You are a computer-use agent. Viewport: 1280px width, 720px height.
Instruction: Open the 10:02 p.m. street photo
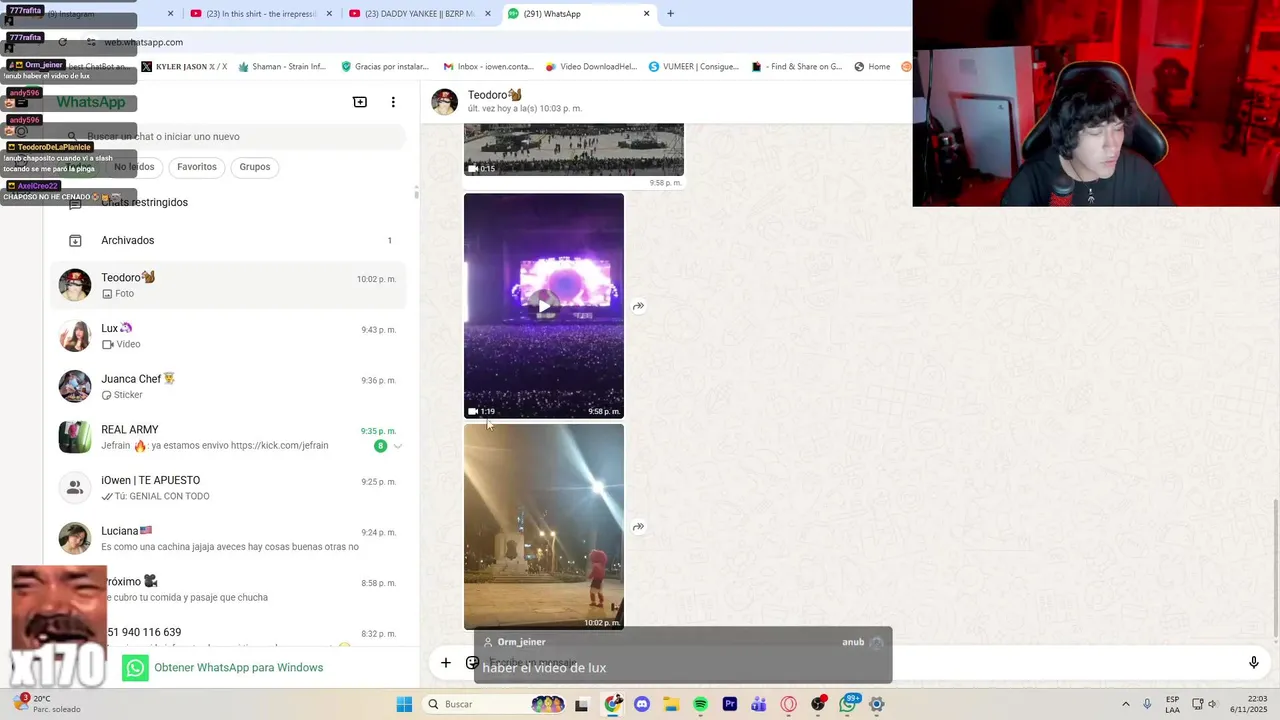[x=543, y=527]
